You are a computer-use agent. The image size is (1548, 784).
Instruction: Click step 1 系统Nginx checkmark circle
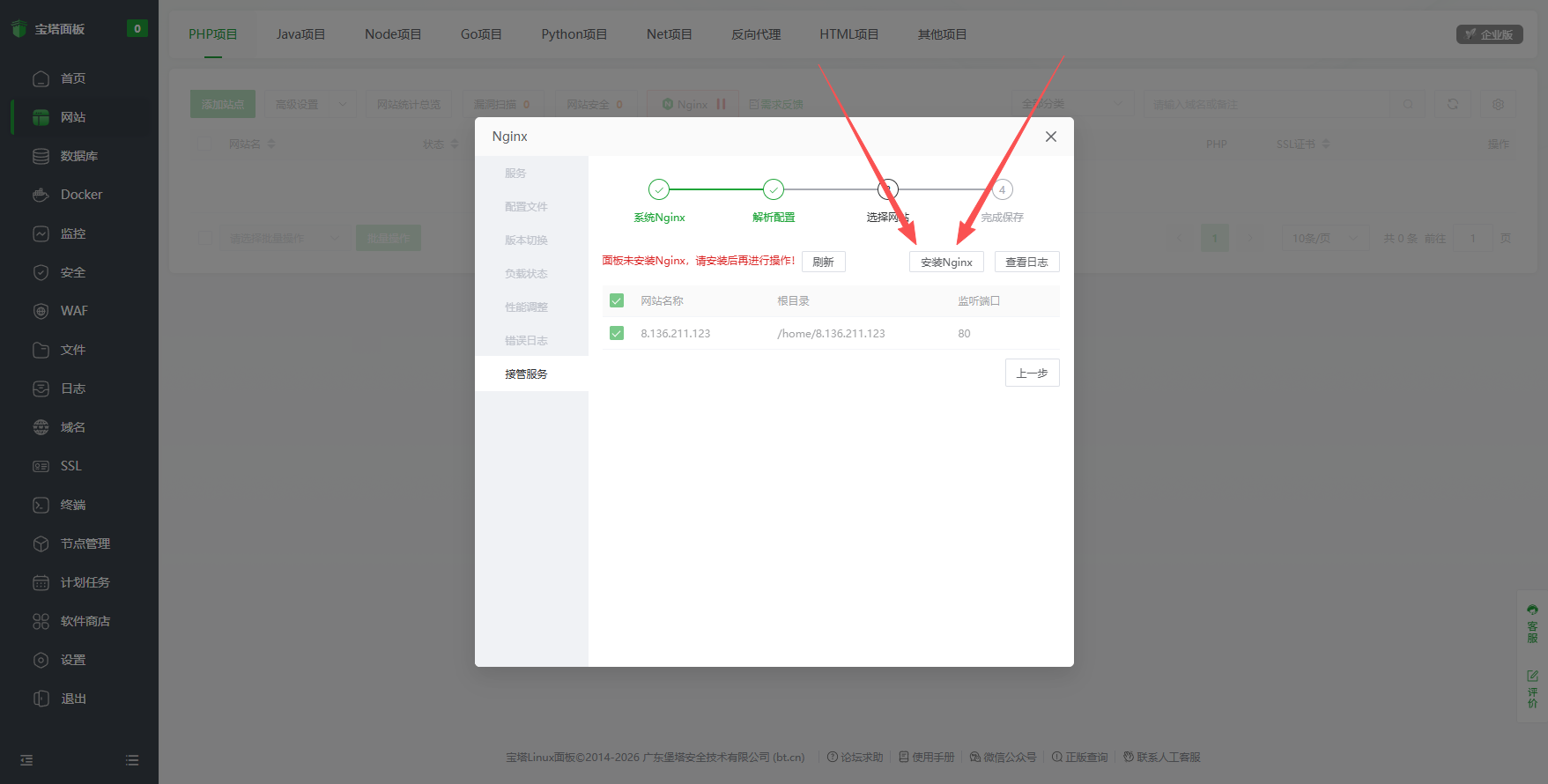coord(659,189)
